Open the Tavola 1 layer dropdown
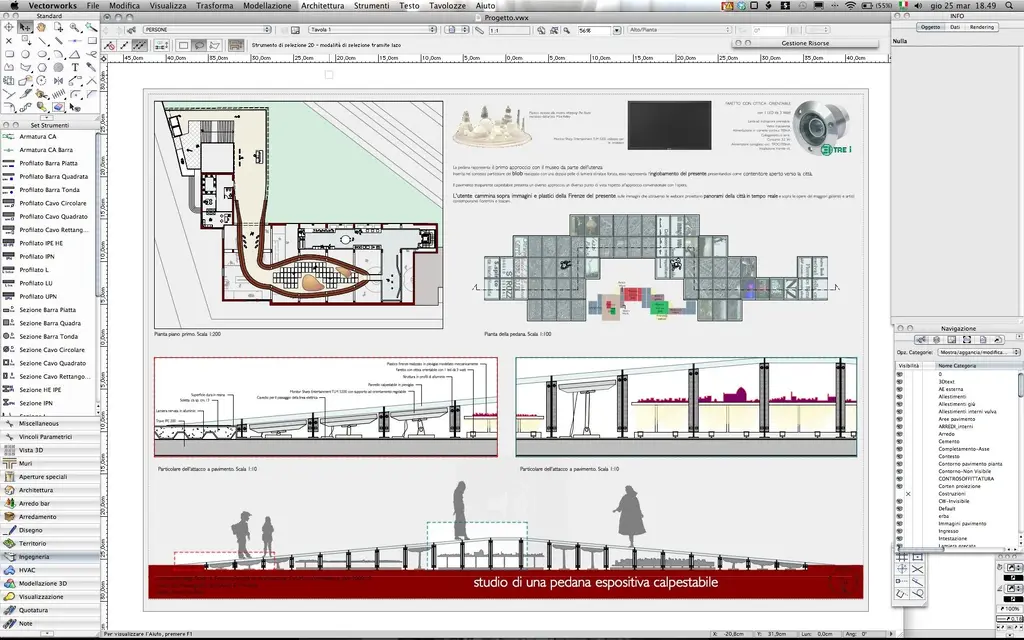This screenshot has height=640, width=1024. tap(372, 30)
